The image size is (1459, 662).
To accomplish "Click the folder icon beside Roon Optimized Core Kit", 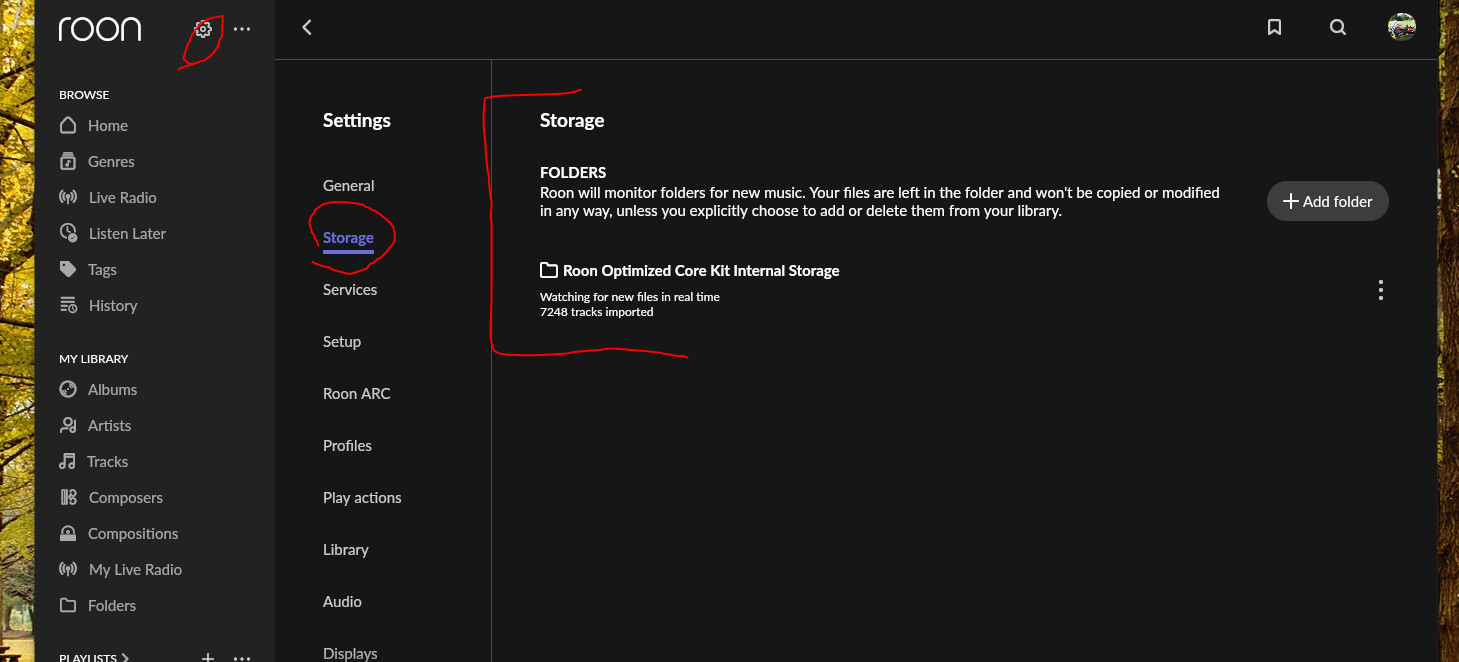I will (x=548, y=270).
